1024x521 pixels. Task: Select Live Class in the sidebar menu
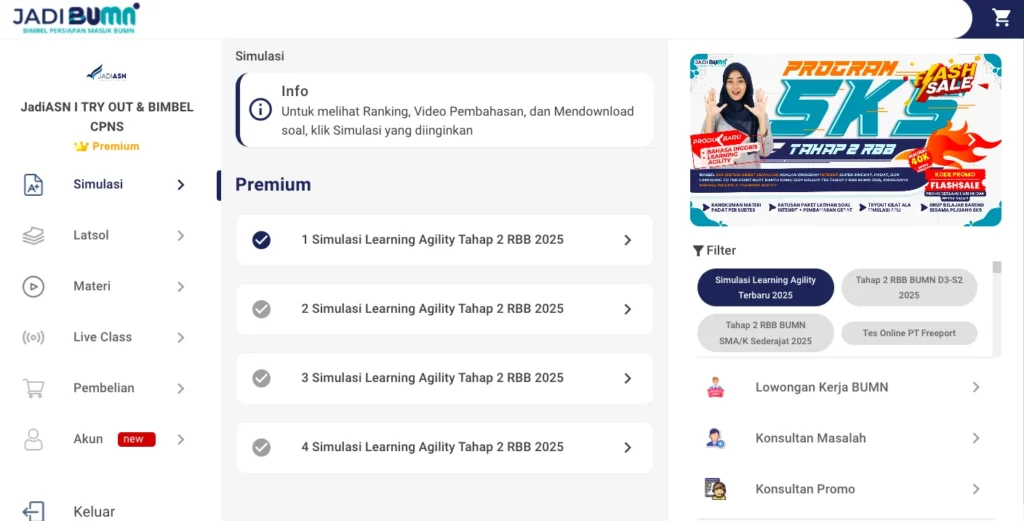pyautogui.click(x=103, y=338)
